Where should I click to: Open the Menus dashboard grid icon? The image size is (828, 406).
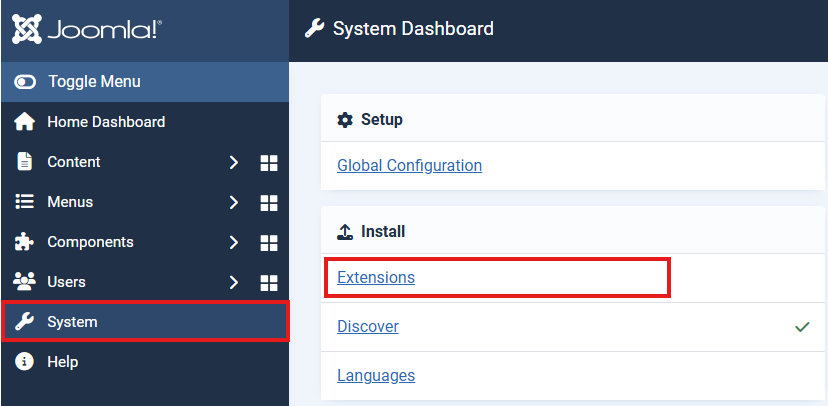(268, 203)
